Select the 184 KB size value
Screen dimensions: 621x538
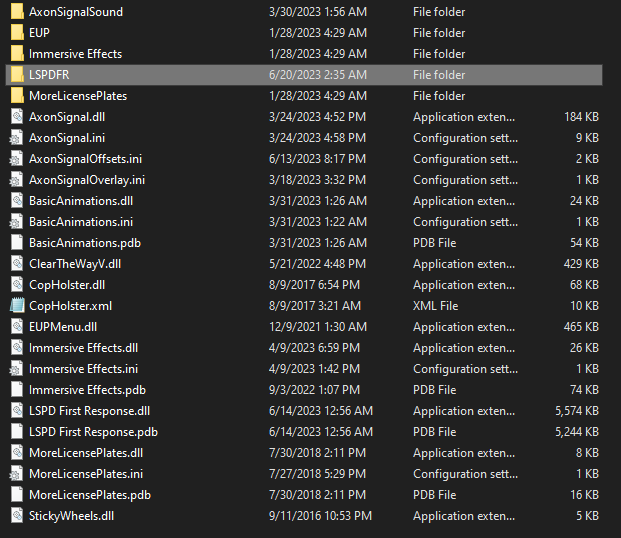(581, 117)
